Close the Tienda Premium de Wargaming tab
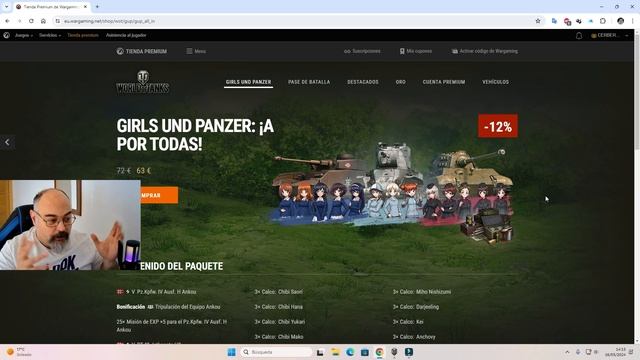The image size is (640, 360). coord(85,7)
